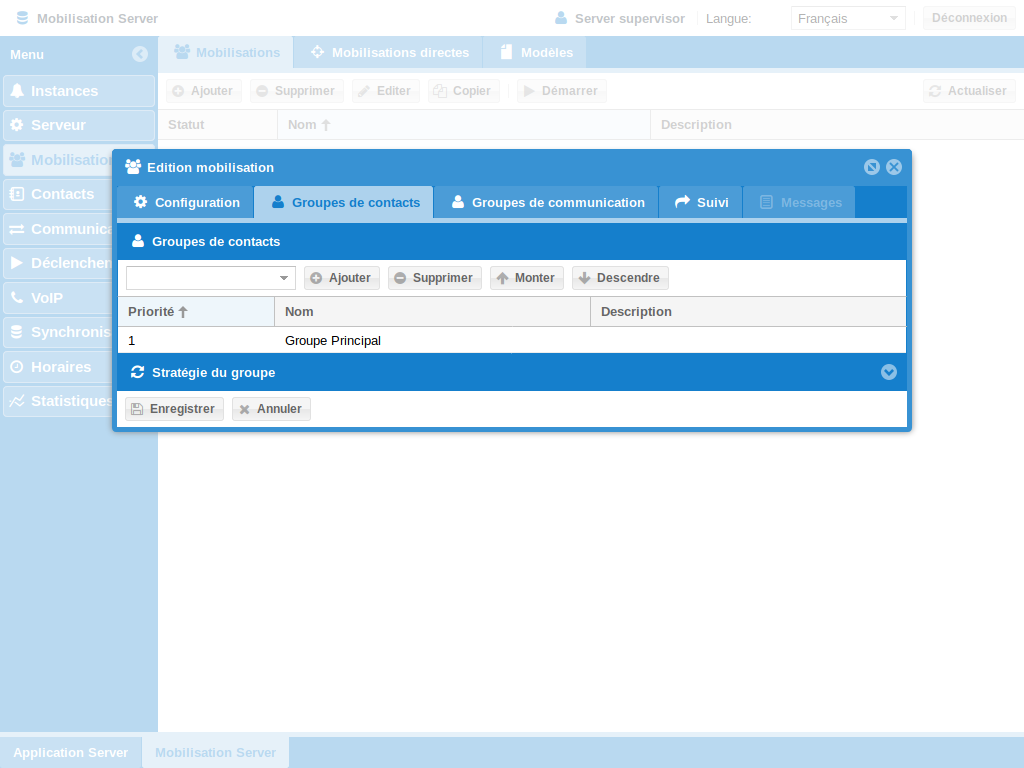The height and width of the screenshot is (768, 1024).
Task: Open the Horaires menu item
Action: click(x=59, y=366)
